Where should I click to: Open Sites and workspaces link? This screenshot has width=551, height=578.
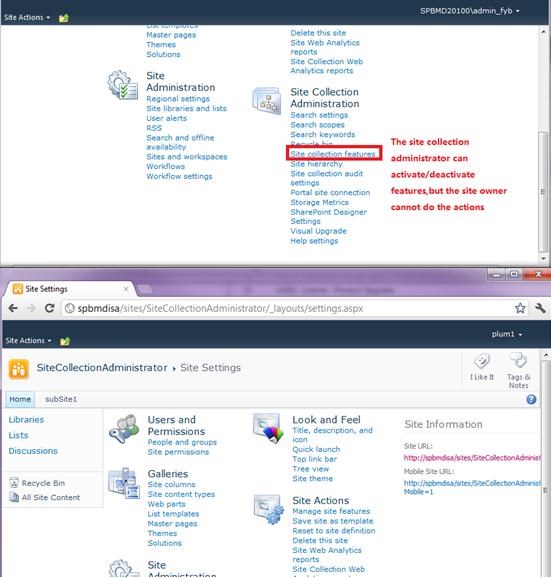[x=186, y=157]
